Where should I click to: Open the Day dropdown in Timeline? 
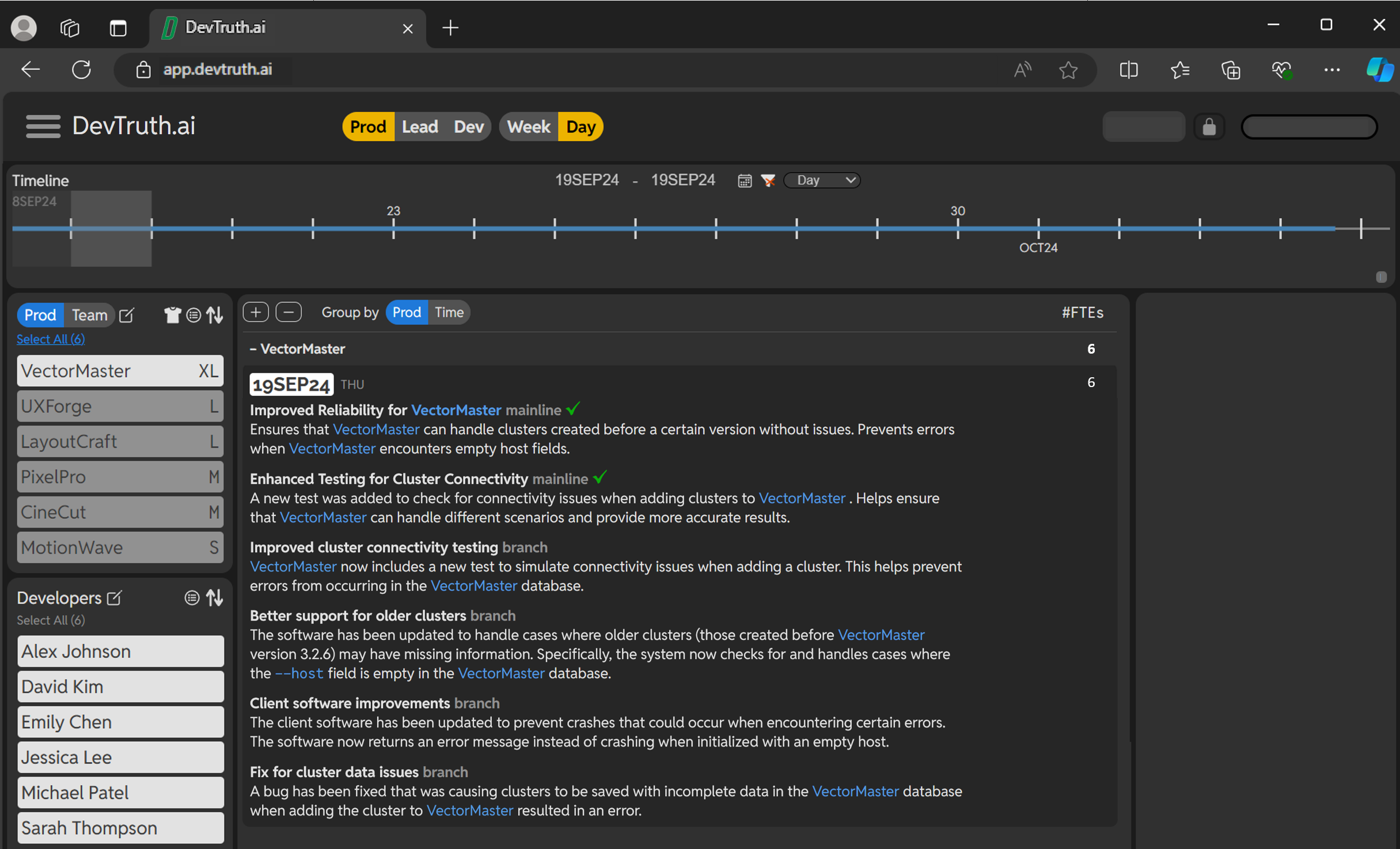822,180
